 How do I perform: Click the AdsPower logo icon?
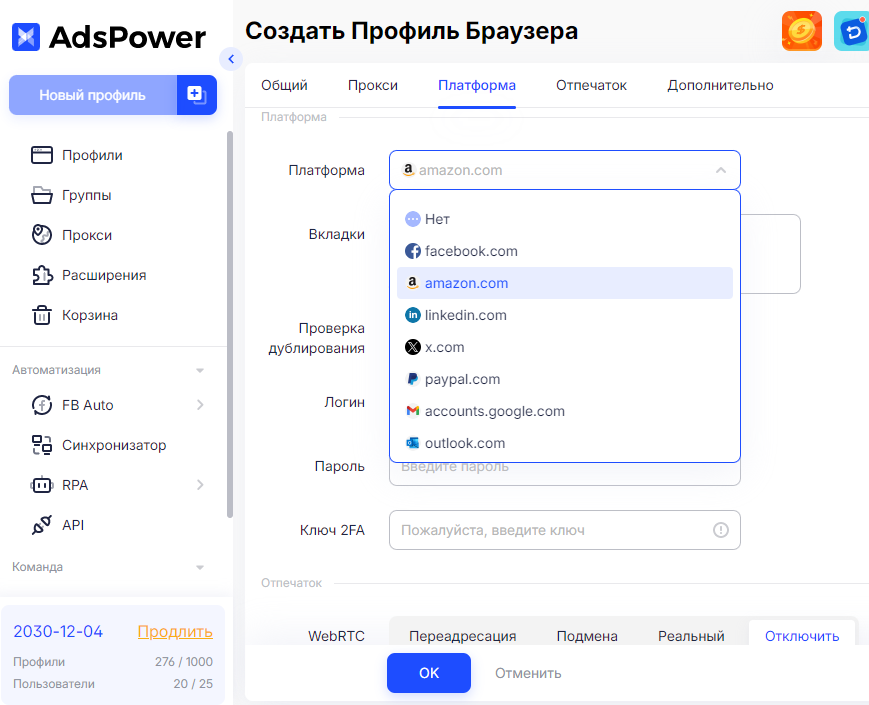pos(25,37)
